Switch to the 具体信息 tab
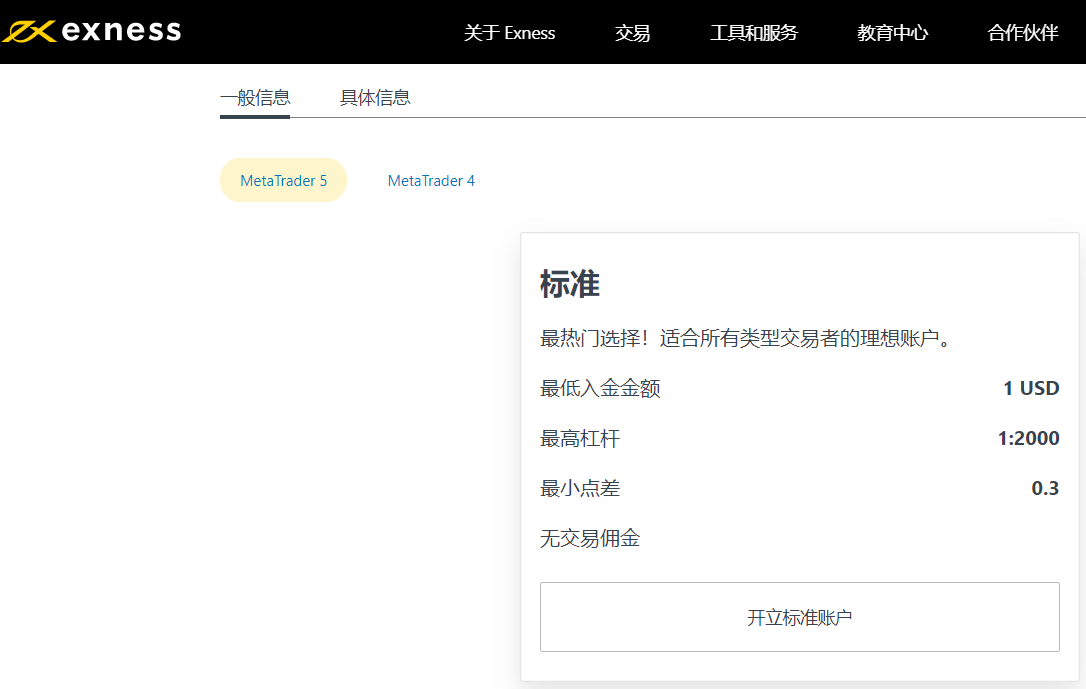The width and height of the screenshot is (1086, 689). click(375, 98)
